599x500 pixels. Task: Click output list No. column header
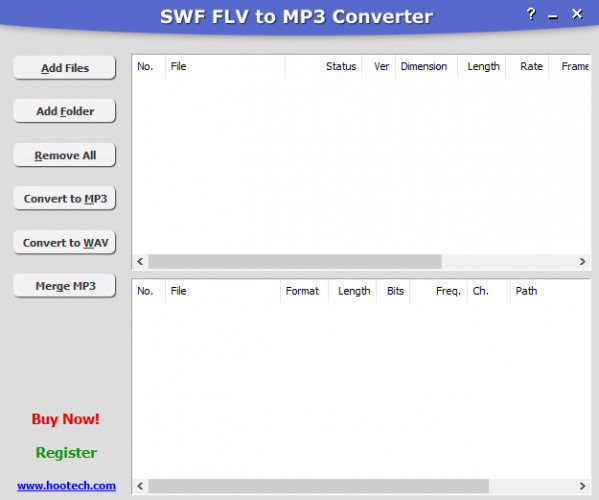[149, 291]
